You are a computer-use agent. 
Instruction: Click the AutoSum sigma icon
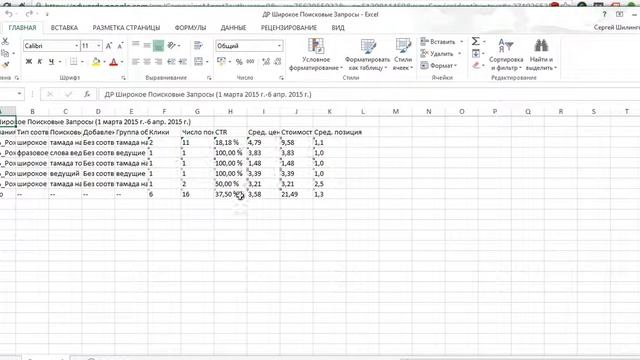pos(476,41)
